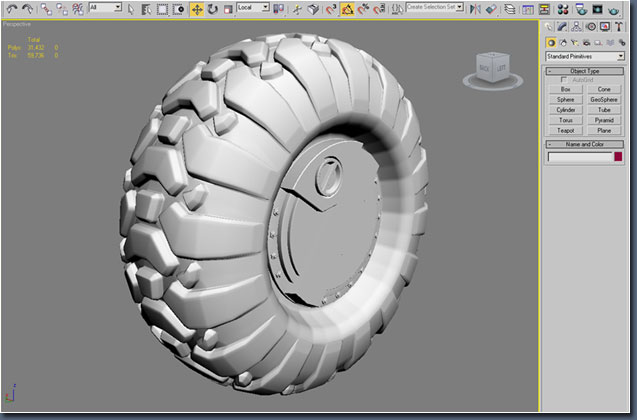Click Edit Named Selection Sets icon
Viewport: 637px width, 420px height.
(397, 9)
